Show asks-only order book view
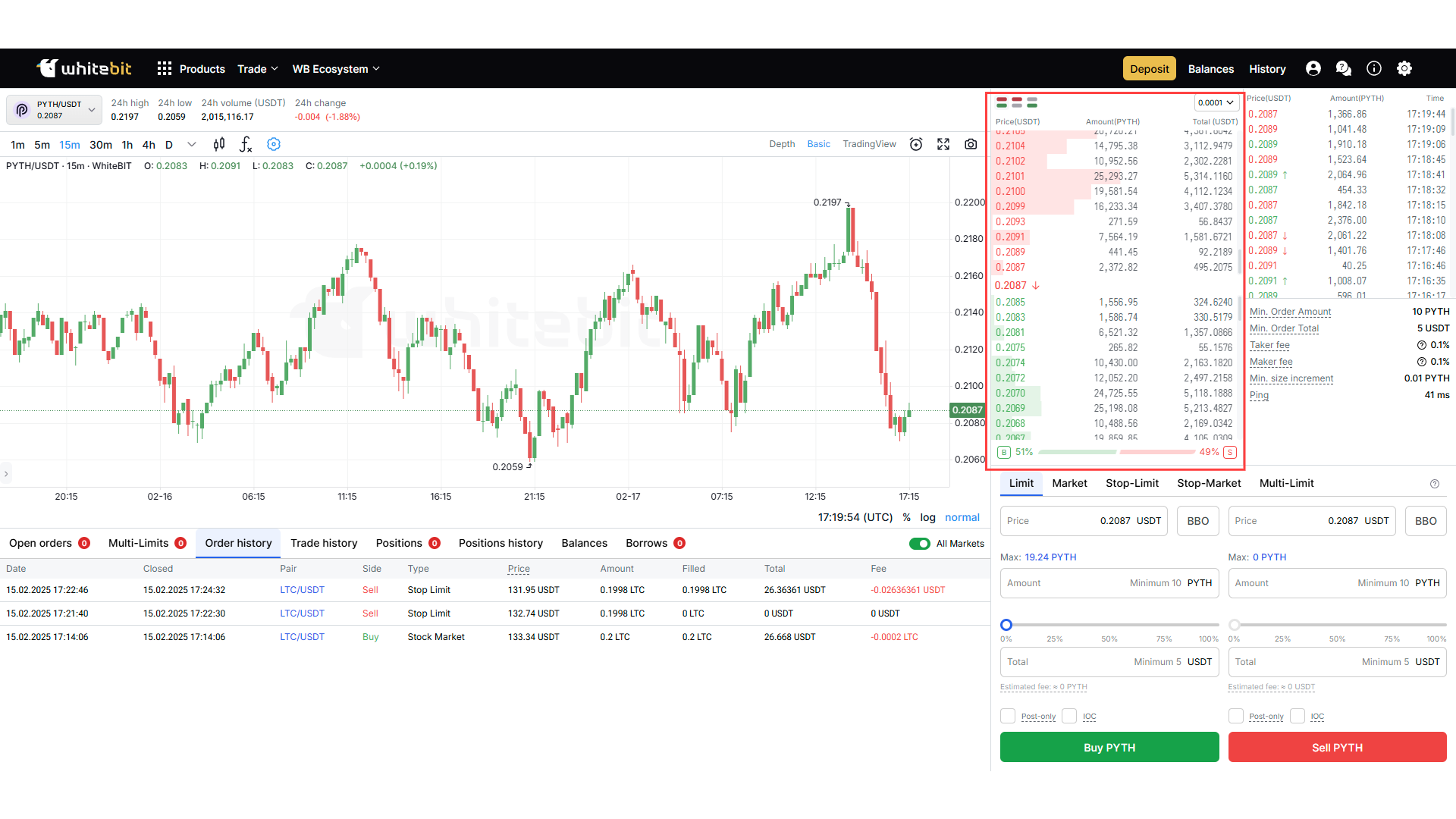This screenshot has height=819, width=1456. pyautogui.click(x=1017, y=102)
